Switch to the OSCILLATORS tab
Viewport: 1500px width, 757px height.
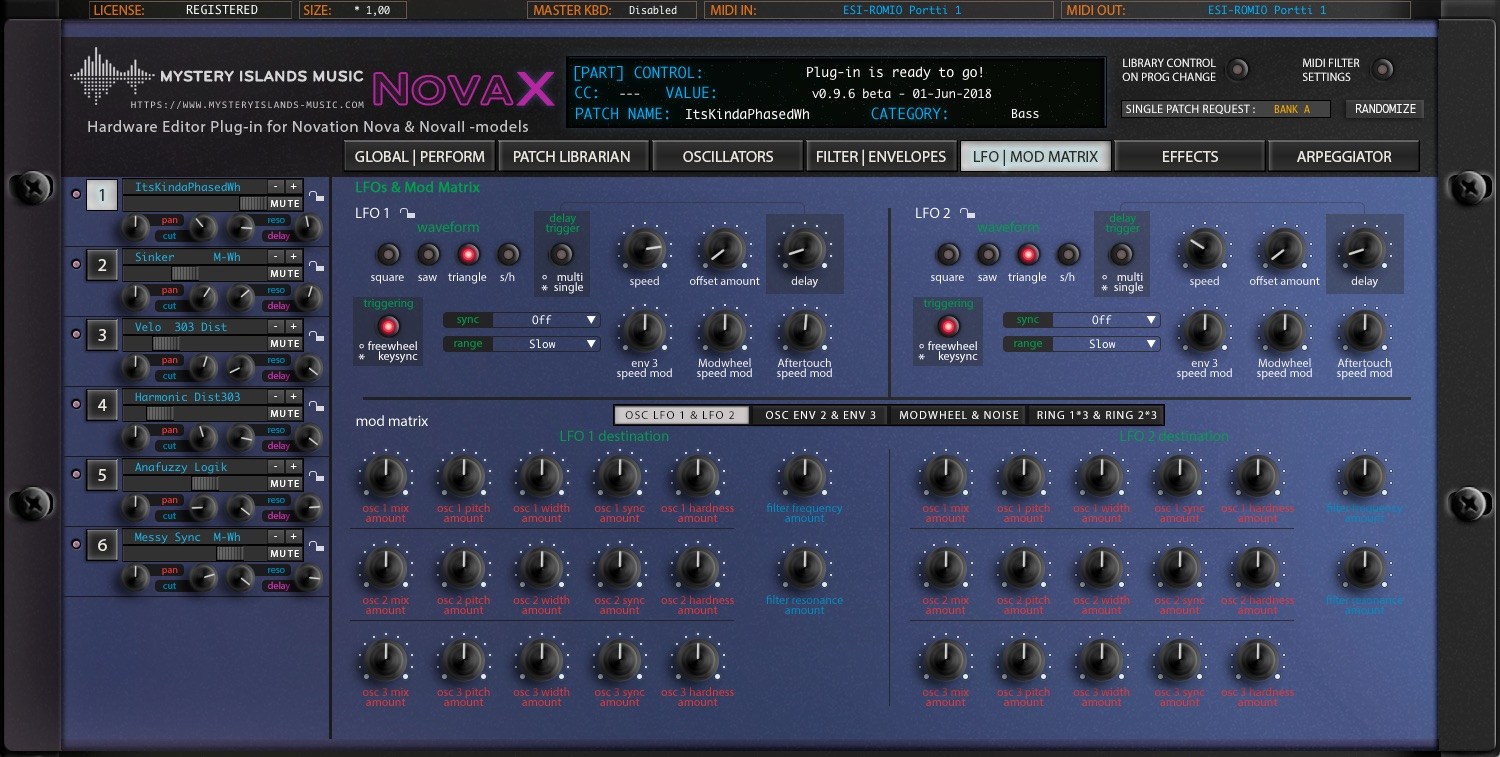(727, 156)
